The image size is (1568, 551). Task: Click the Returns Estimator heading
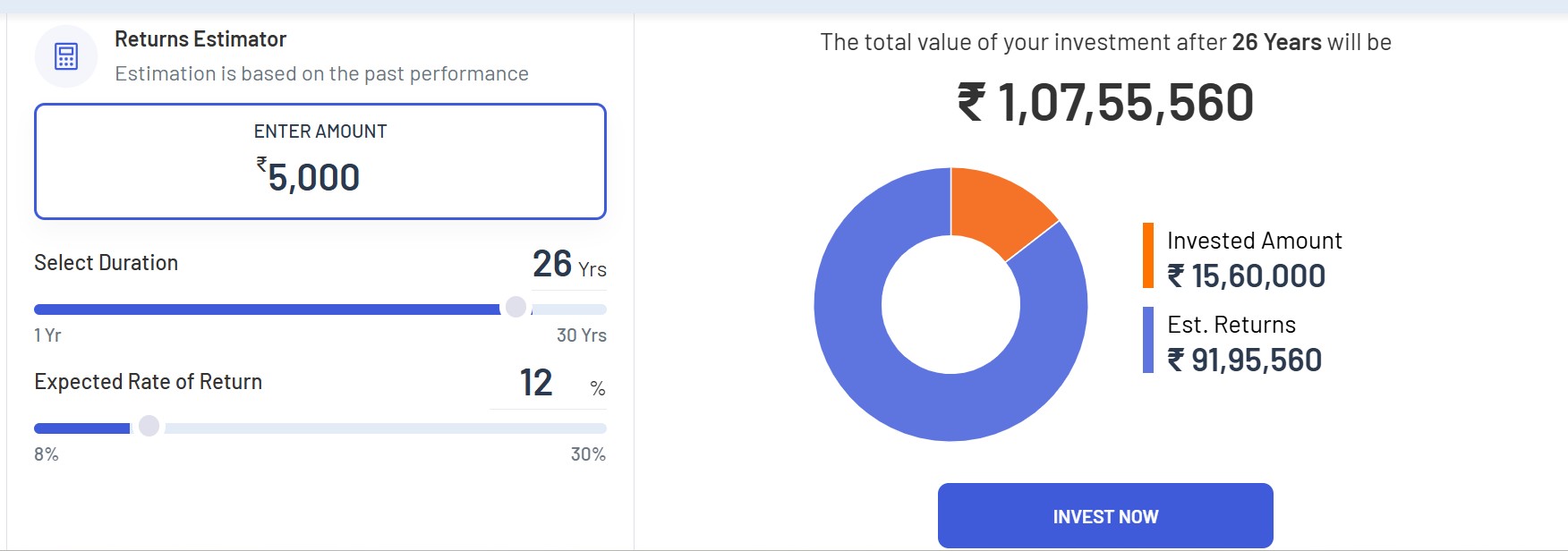[200, 39]
